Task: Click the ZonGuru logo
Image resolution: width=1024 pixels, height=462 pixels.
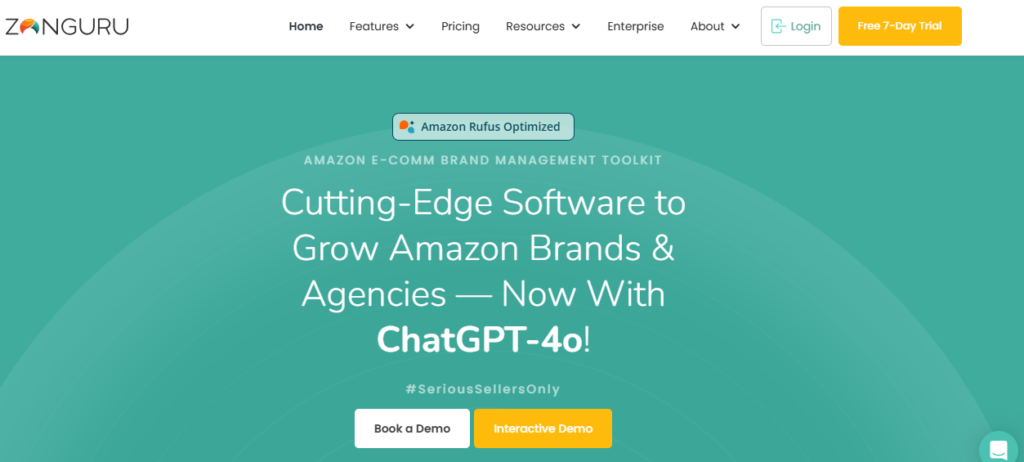Action: pyautogui.click(x=67, y=26)
